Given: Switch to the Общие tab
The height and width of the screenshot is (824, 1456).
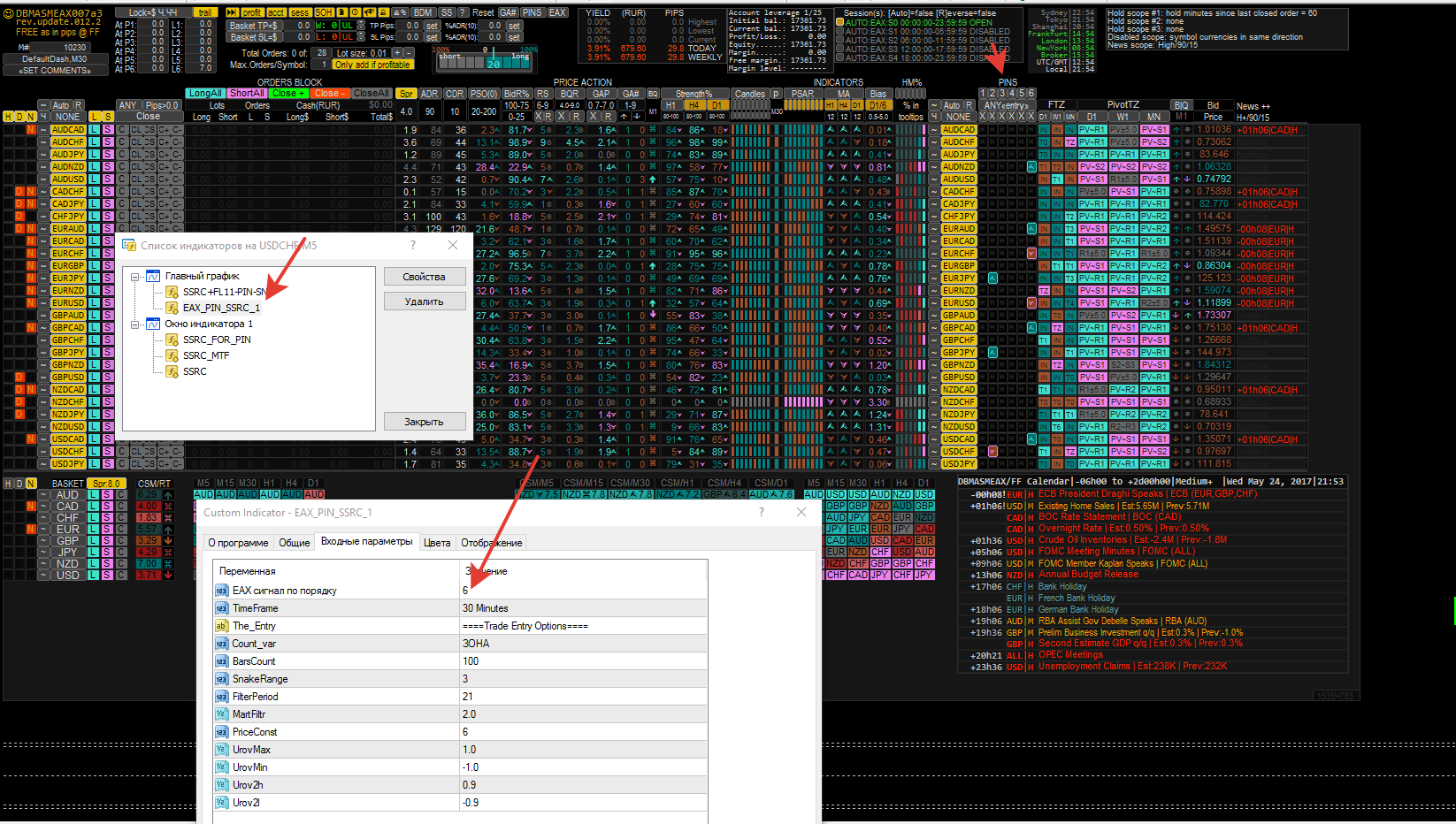Looking at the screenshot, I should pos(295,543).
